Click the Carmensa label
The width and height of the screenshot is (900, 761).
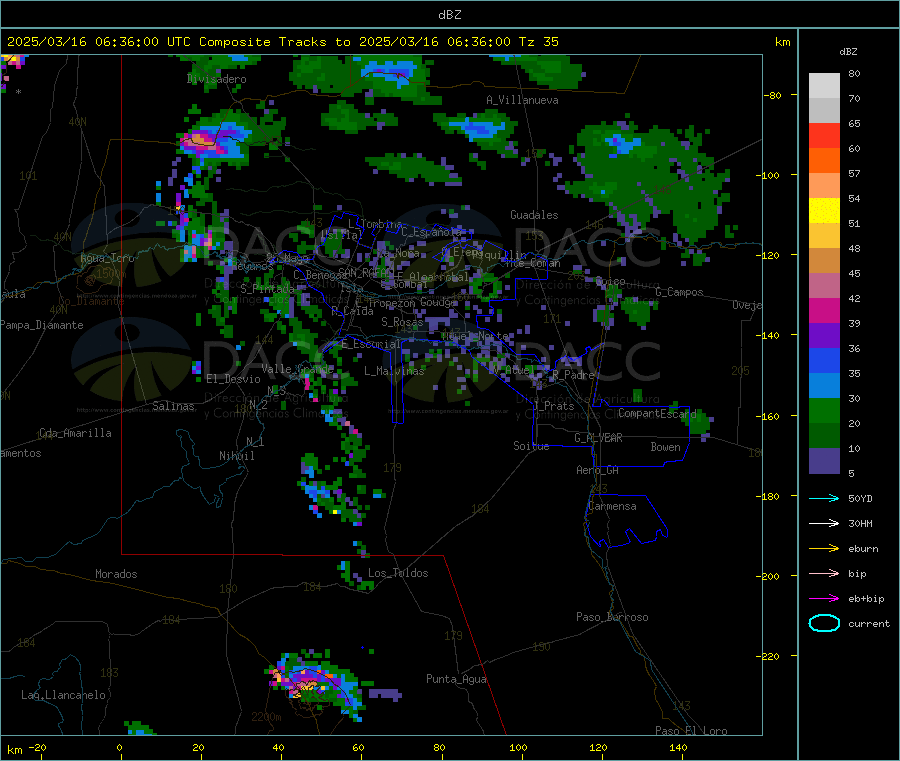(x=612, y=506)
